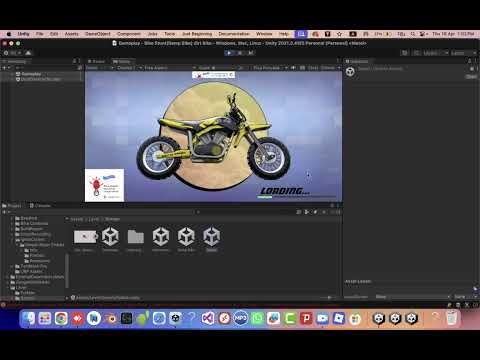The height and width of the screenshot is (360, 480).
Task: Switch to the Scene tab
Action: pos(97,61)
